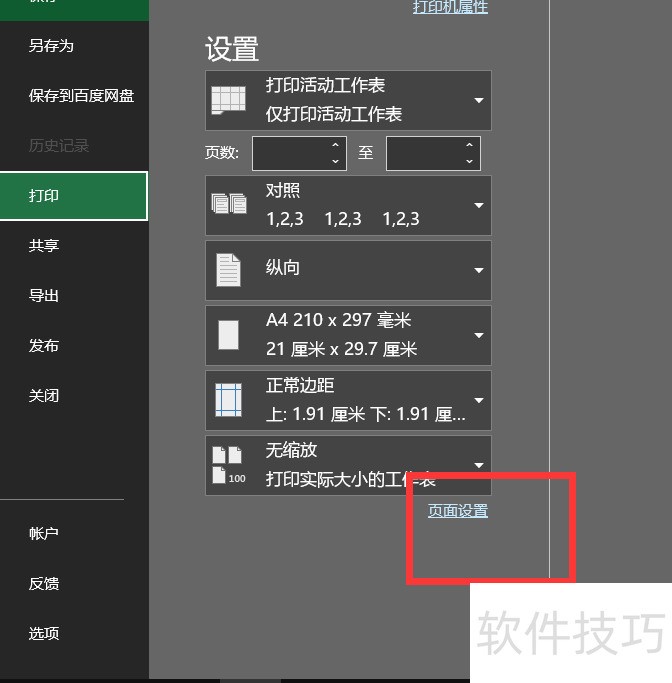Viewport: 672px width, 683px height.
Task: Click the starting page number field
Action: pyautogui.click(x=299, y=153)
